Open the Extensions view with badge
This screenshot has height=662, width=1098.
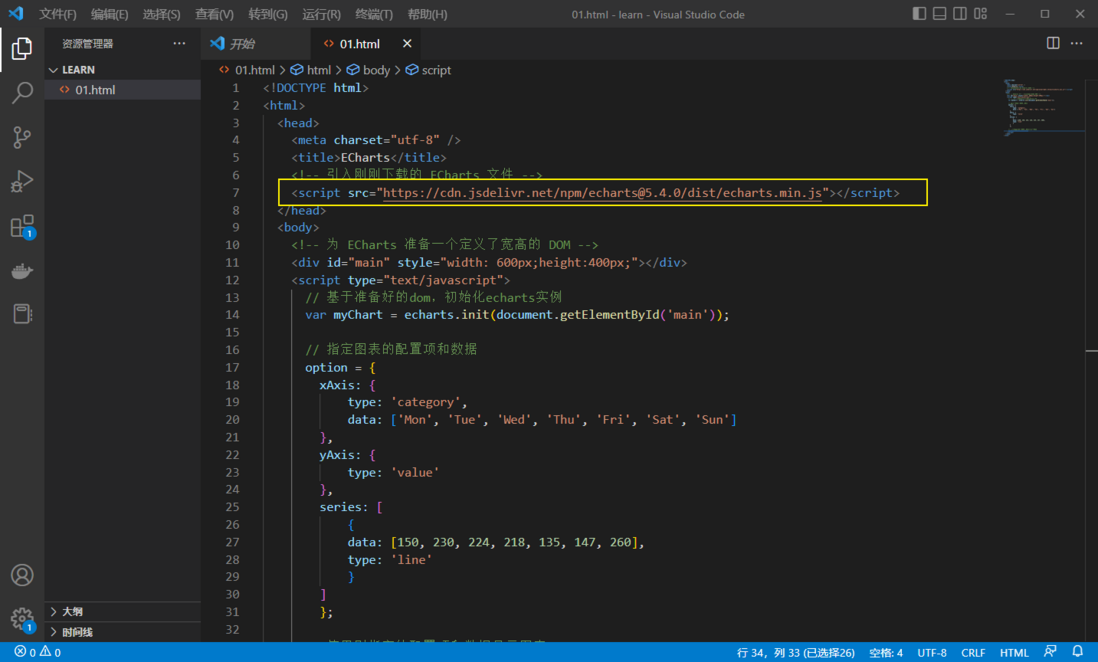coord(22,226)
